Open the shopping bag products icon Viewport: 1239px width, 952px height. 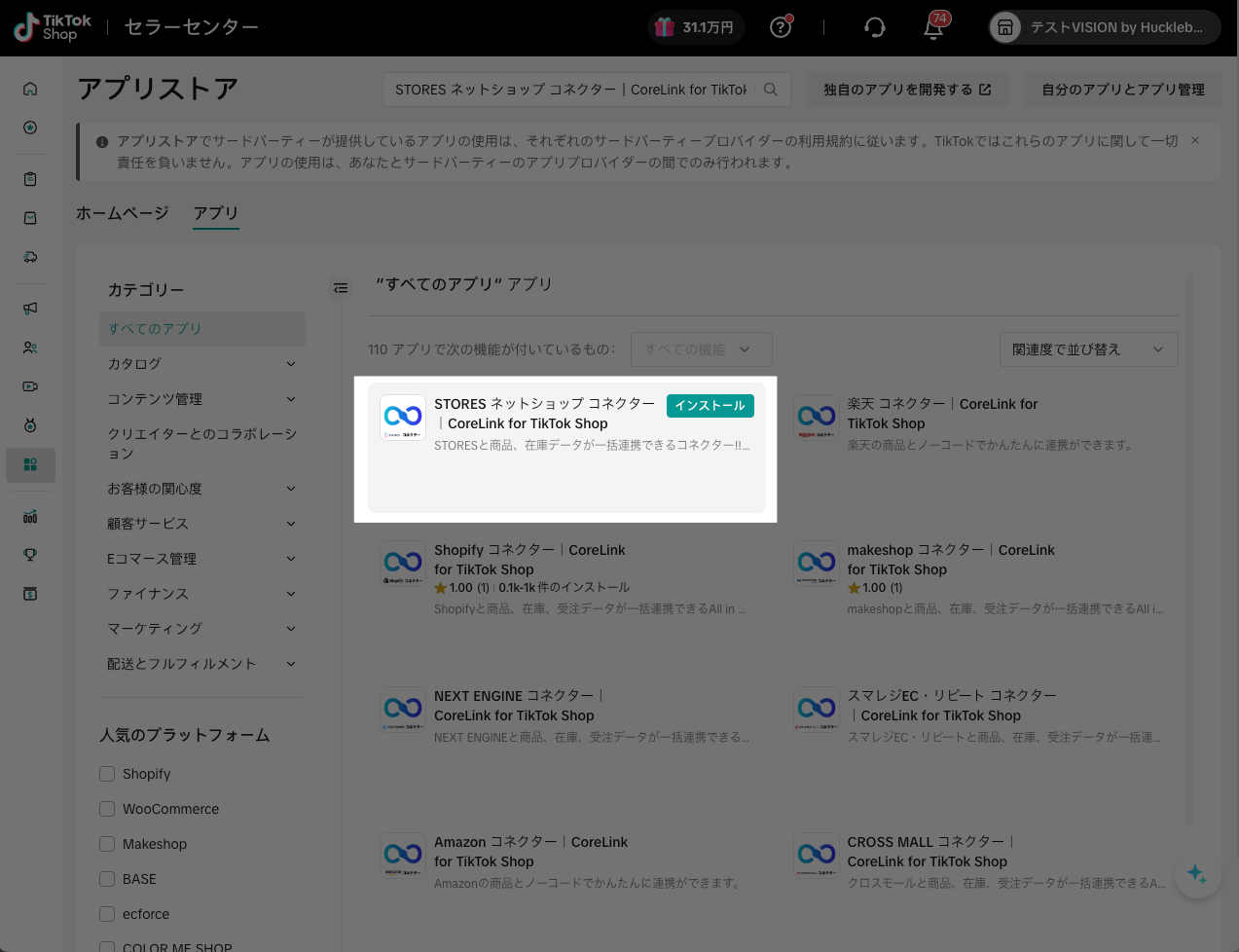30,218
